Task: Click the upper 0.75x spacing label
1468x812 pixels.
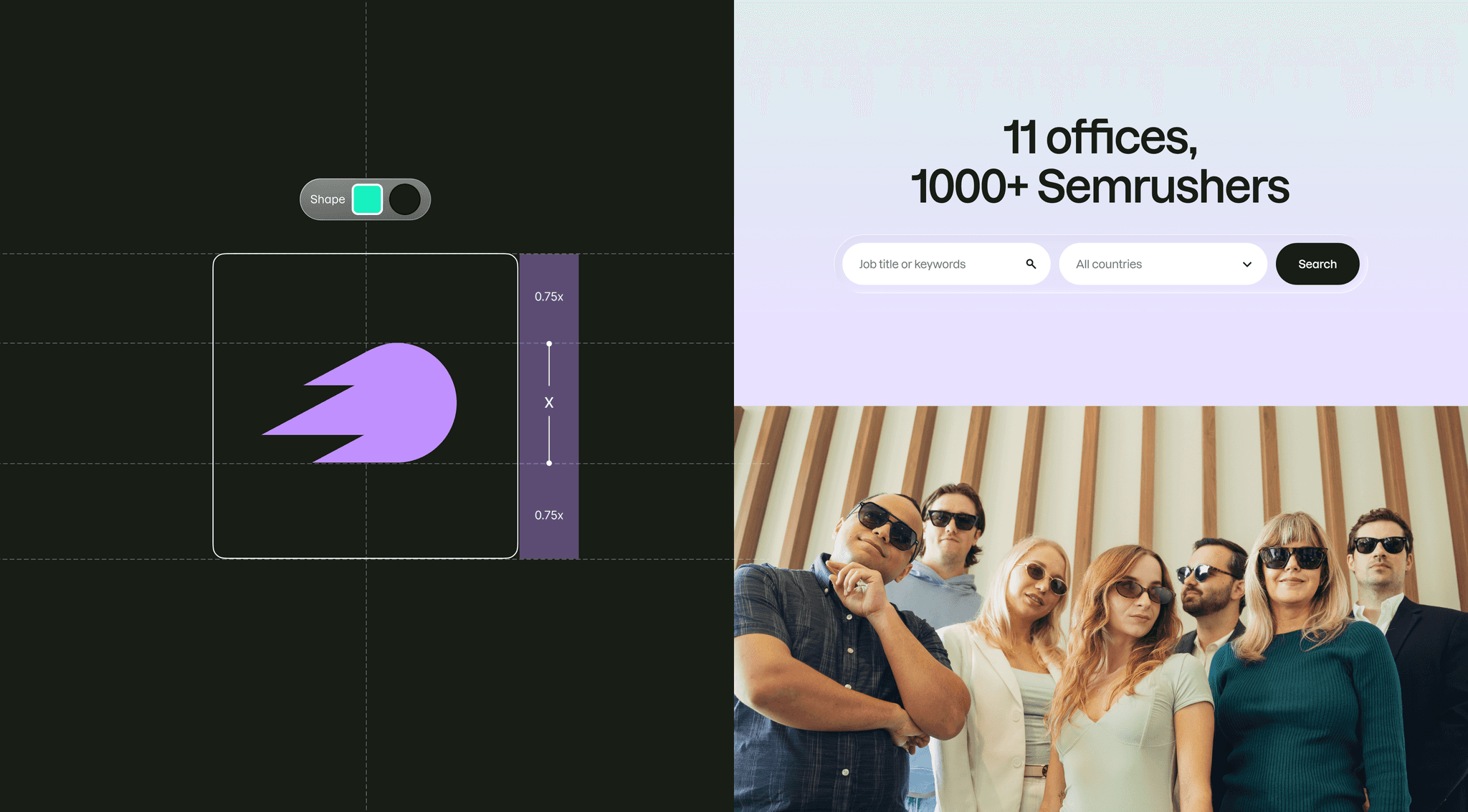Action: click(549, 297)
